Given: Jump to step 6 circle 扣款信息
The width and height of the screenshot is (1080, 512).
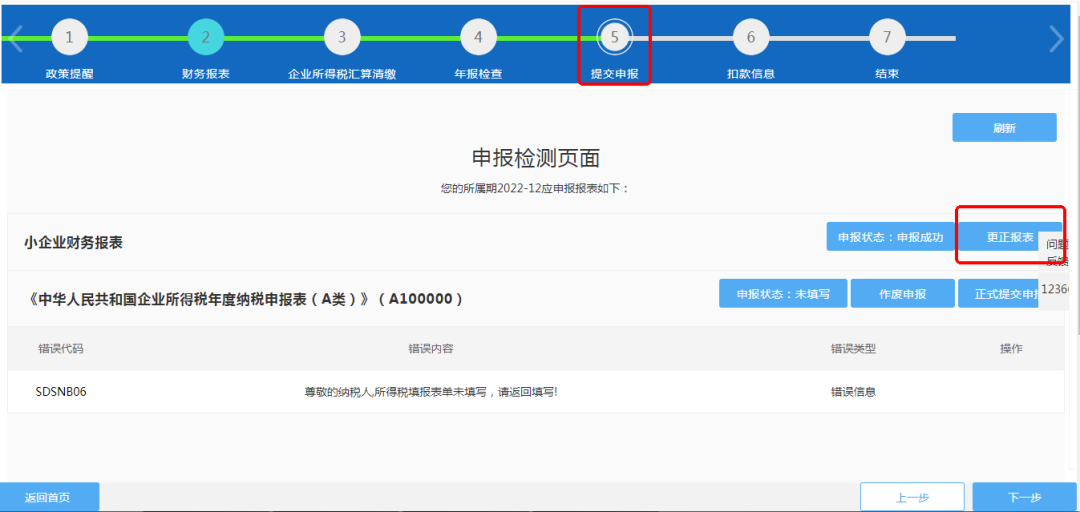Looking at the screenshot, I should tap(751, 38).
